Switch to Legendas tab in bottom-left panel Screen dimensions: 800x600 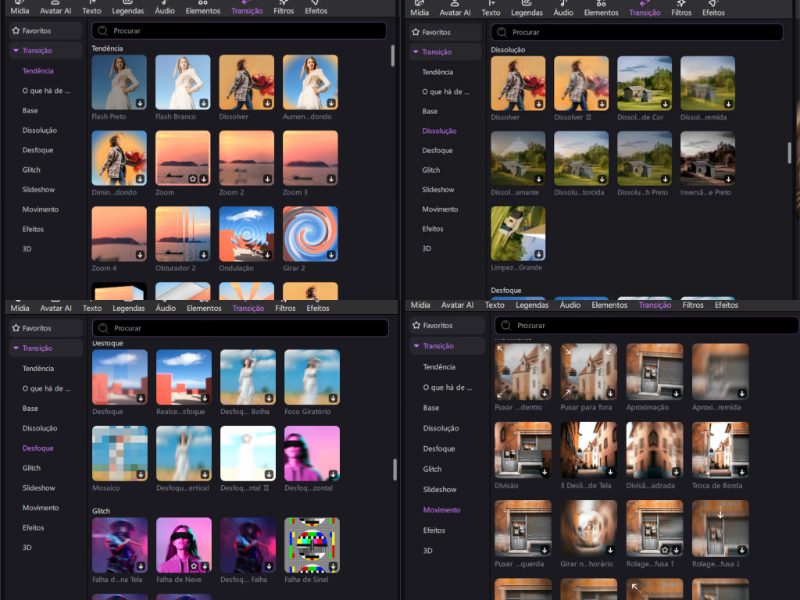click(x=128, y=308)
